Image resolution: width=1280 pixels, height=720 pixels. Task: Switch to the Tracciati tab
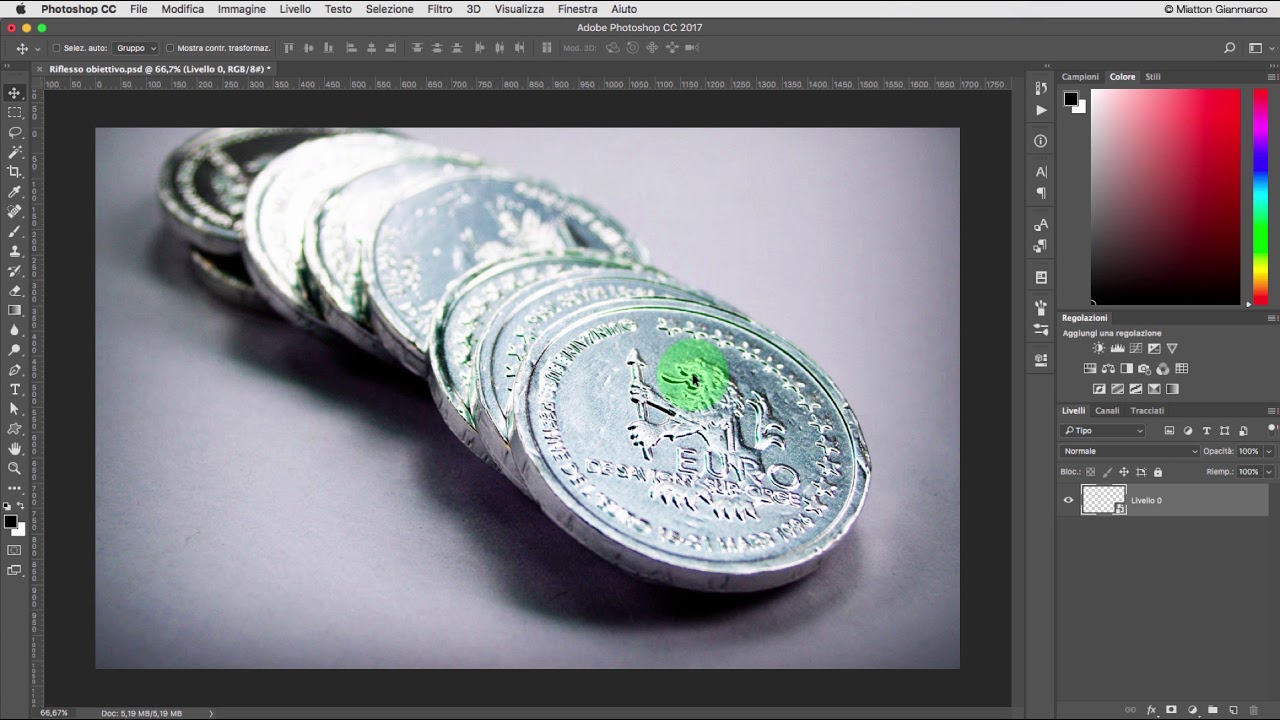[1147, 411]
